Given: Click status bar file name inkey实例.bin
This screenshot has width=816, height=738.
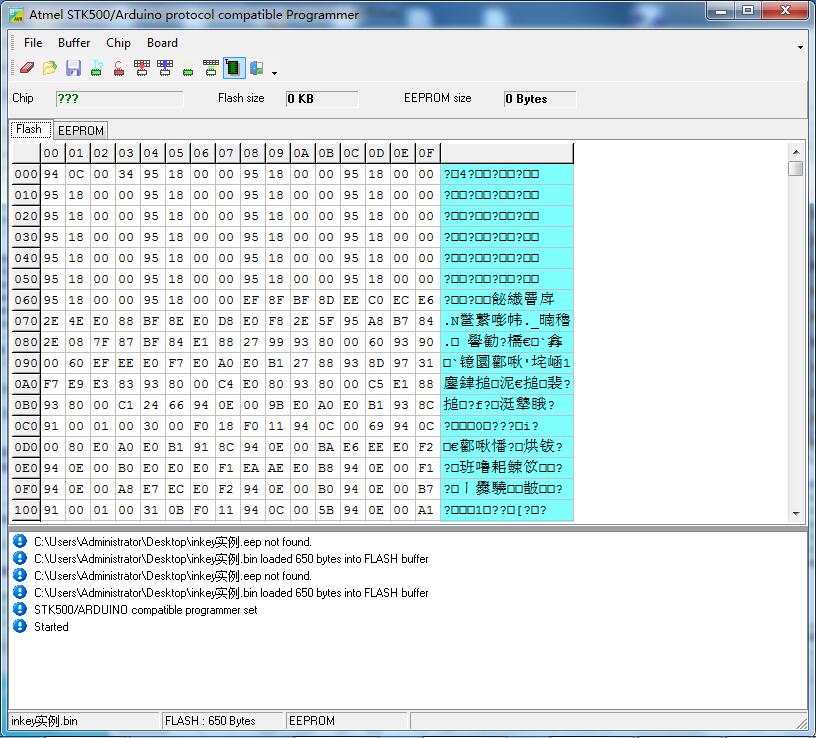Looking at the screenshot, I should point(45,721).
